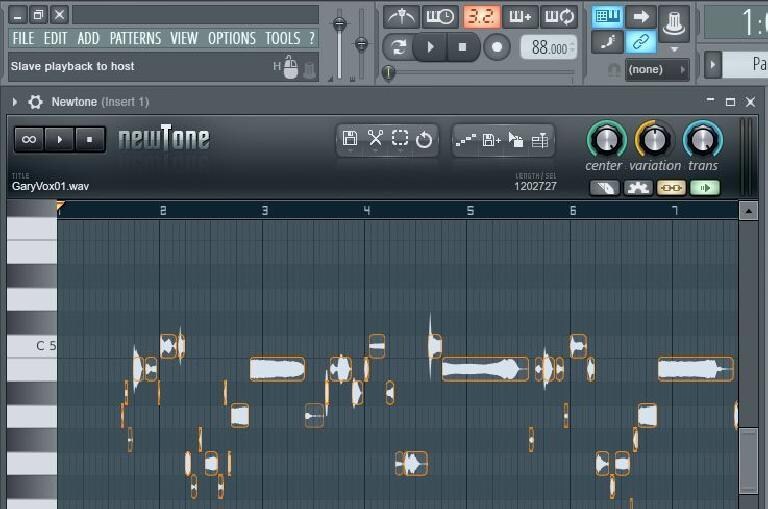Toggle wait for input before recording
This screenshot has height=509, width=768.
[x=440, y=17]
